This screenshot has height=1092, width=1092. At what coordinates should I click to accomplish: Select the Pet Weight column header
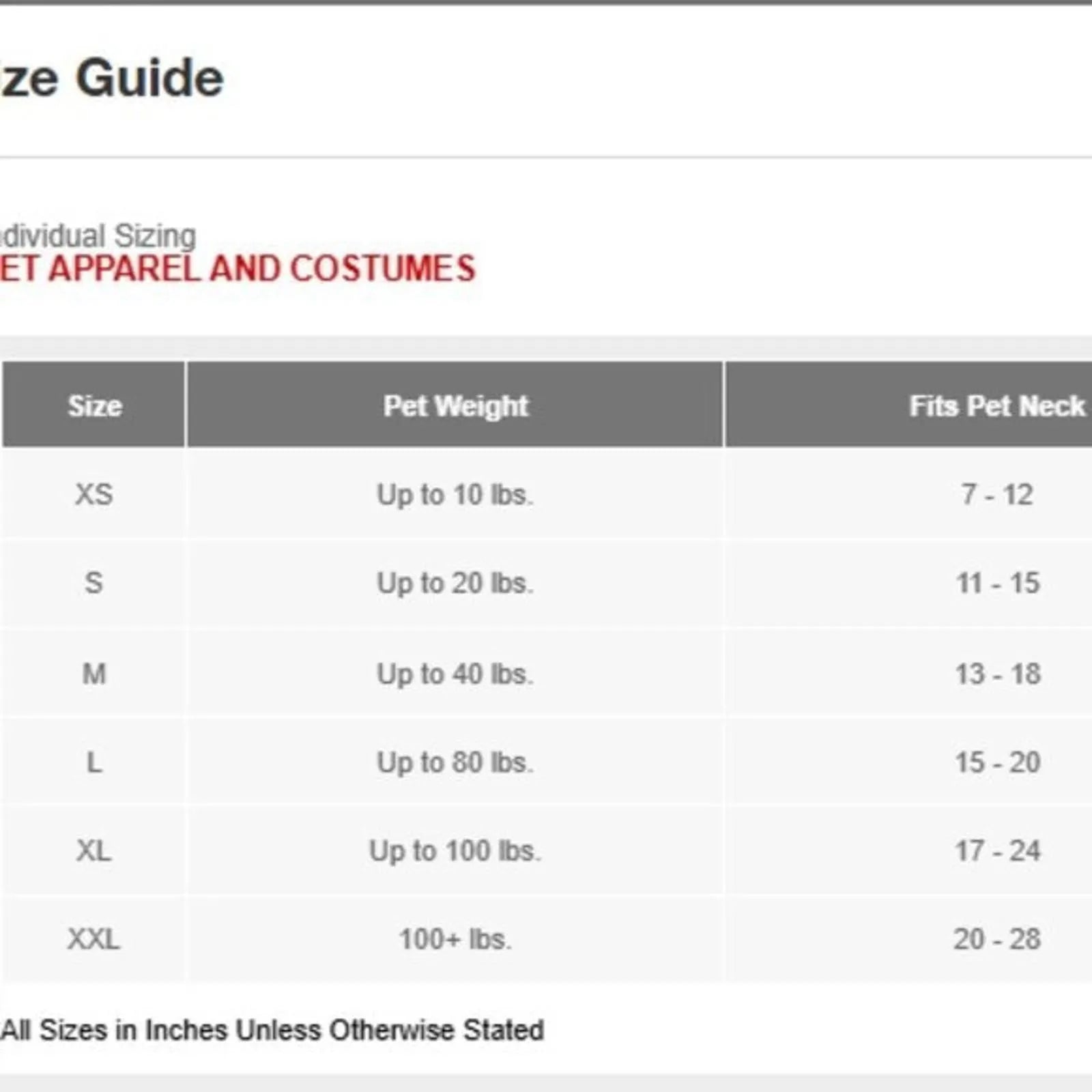pos(455,406)
